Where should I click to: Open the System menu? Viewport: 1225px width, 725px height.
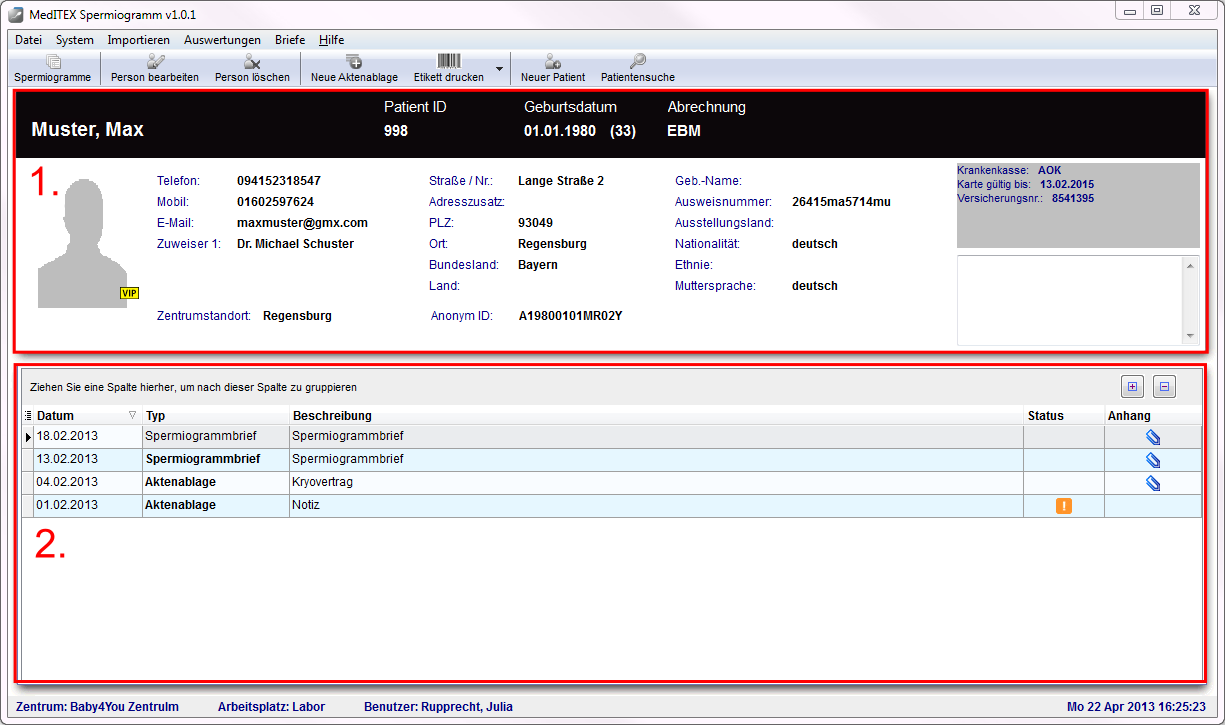tap(75, 40)
